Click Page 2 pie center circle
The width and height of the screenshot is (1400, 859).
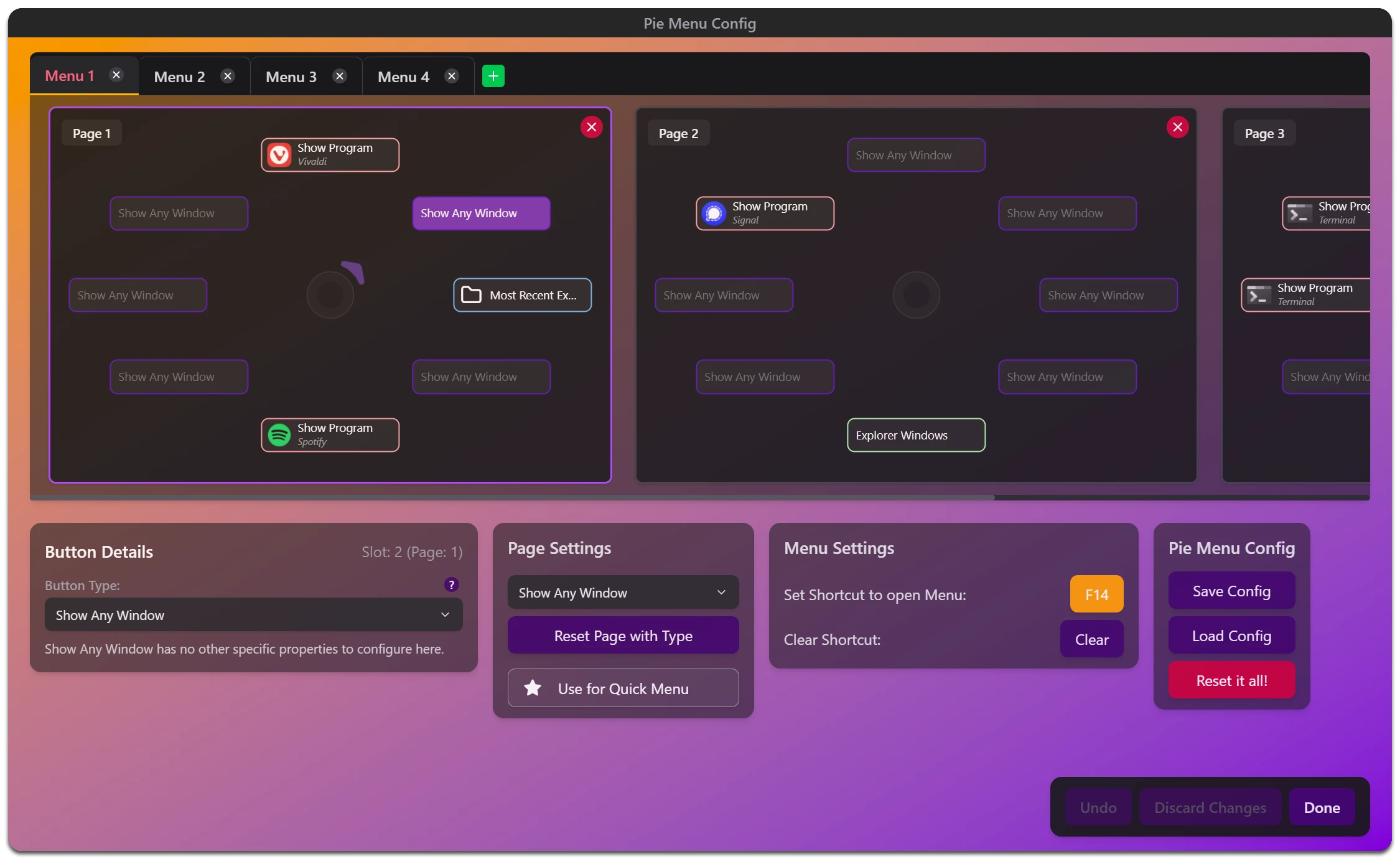click(916, 295)
